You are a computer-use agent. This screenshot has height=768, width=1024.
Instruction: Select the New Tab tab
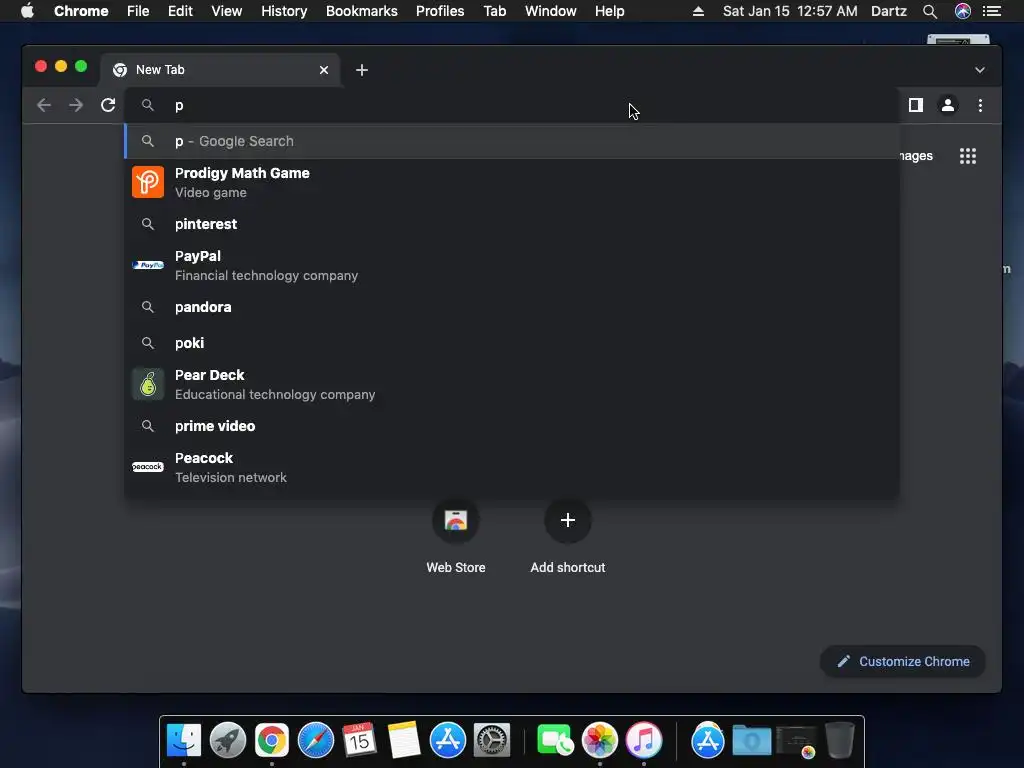pyautogui.click(x=219, y=70)
